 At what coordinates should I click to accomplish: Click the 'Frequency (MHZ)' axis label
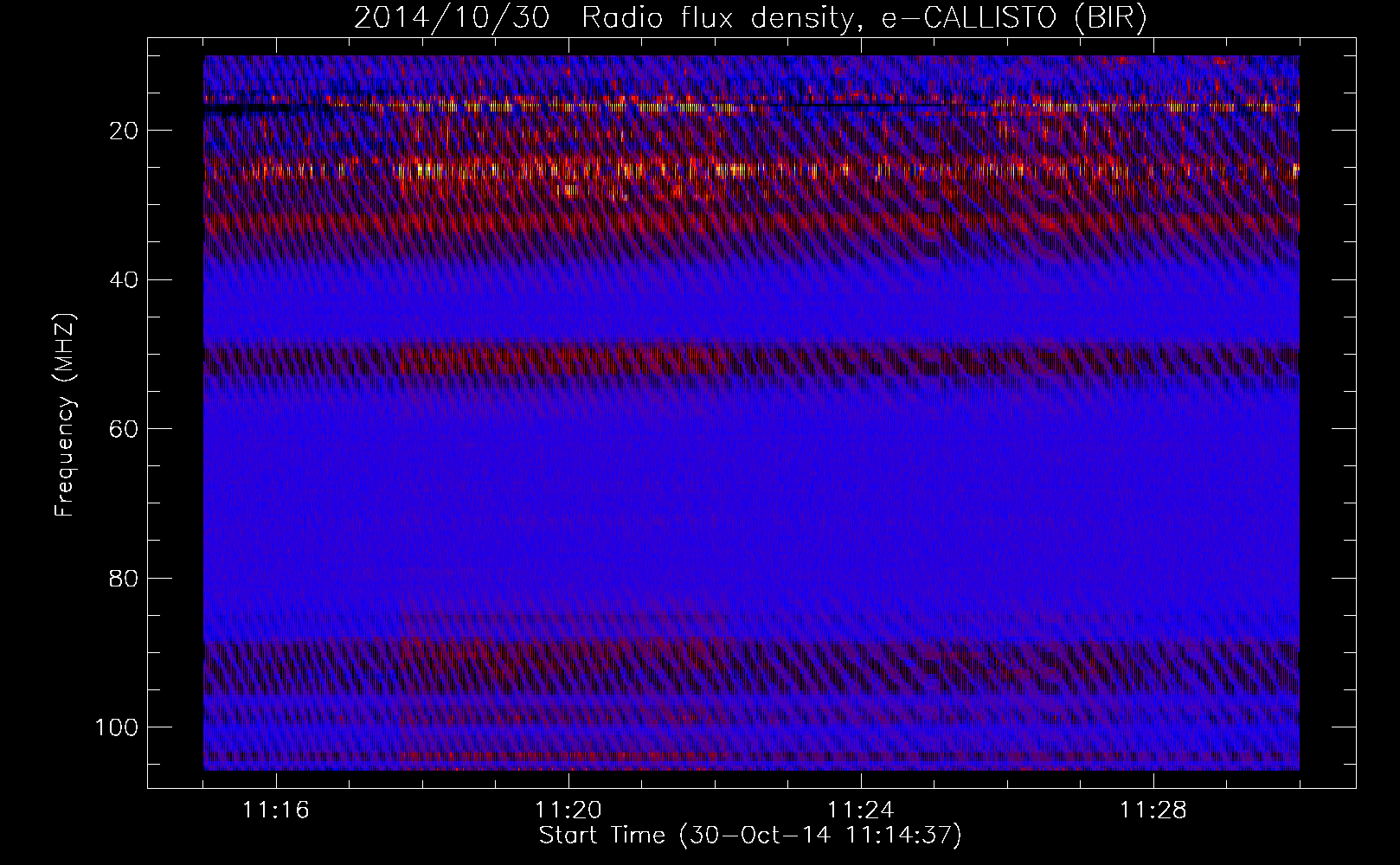coord(65,416)
